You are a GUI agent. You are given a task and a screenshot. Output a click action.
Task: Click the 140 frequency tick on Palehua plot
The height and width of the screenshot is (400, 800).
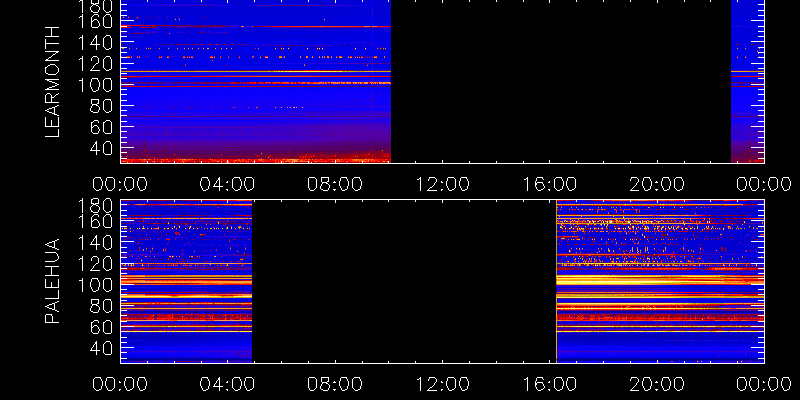(97, 243)
